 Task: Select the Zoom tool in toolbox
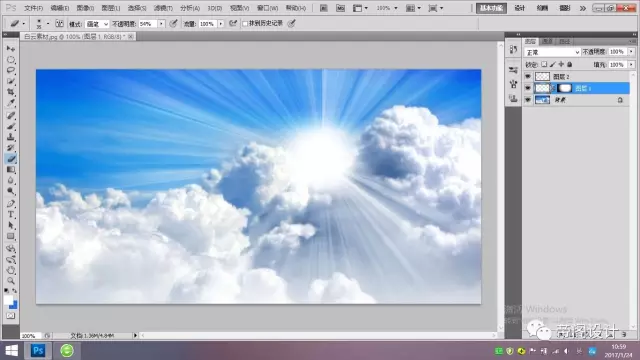pyautogui.click(x=11, y=281)
